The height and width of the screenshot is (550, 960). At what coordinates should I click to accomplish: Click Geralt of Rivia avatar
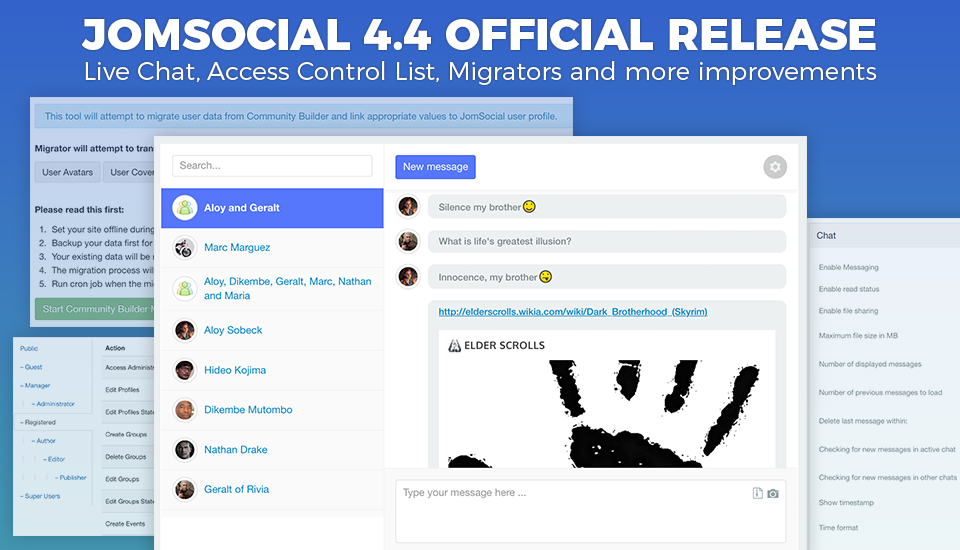pos(184,489)
